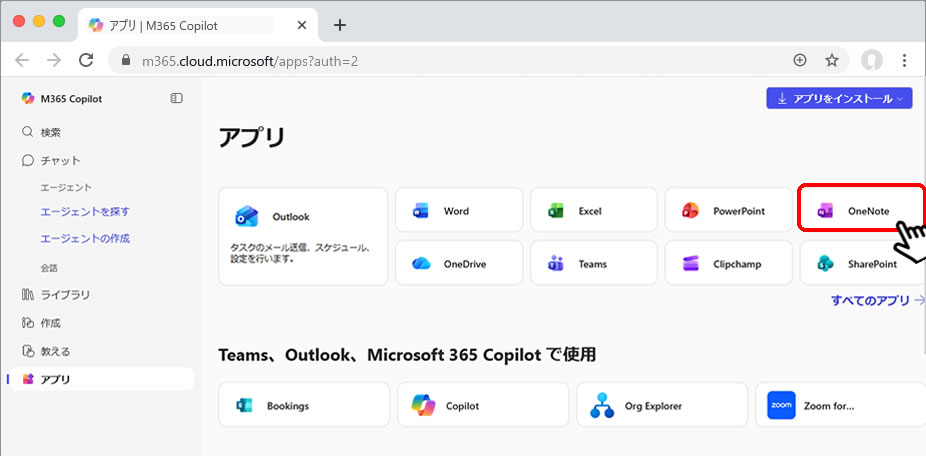Open the Word app tile

coord(458,211)
